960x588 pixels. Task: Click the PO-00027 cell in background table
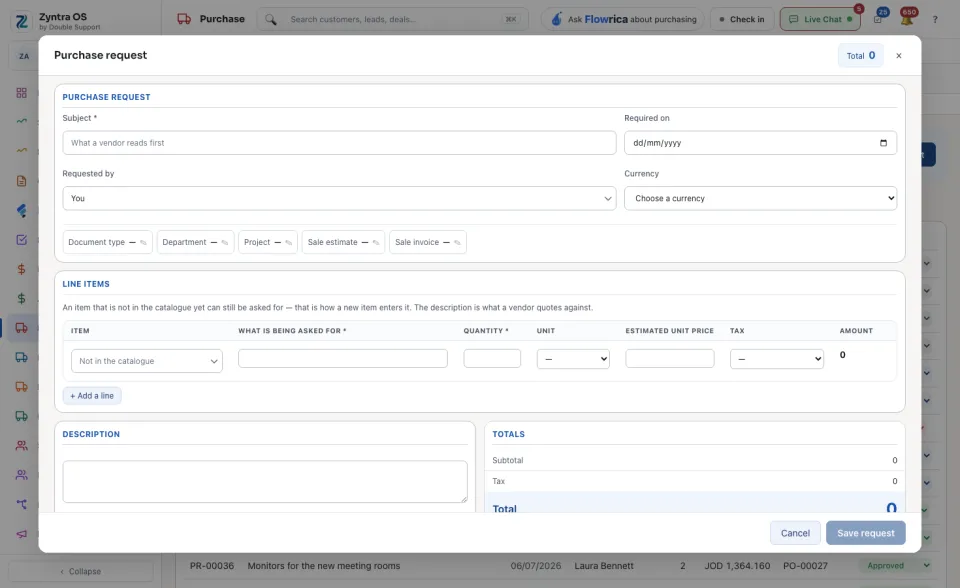[x=805, y=566]
